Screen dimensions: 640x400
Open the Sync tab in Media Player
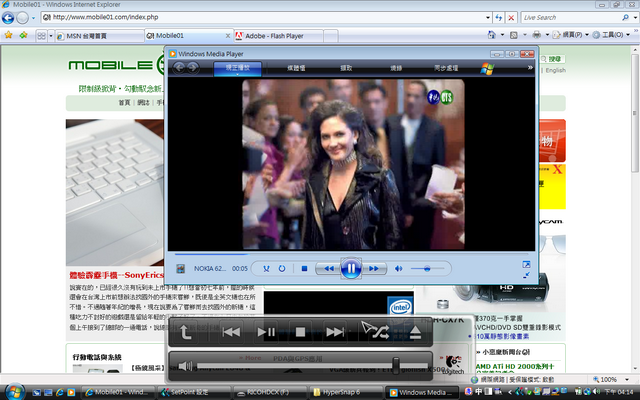(x=446, y=68)
